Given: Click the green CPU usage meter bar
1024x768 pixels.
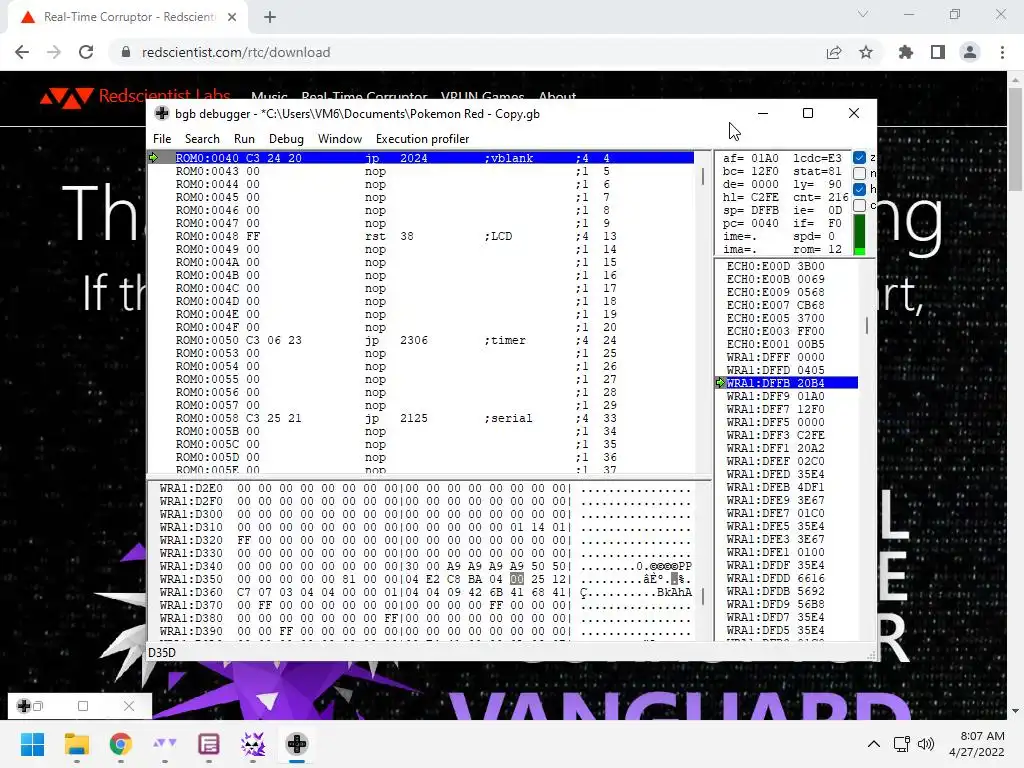Looking at the screenshot, I should coord(859,235).
